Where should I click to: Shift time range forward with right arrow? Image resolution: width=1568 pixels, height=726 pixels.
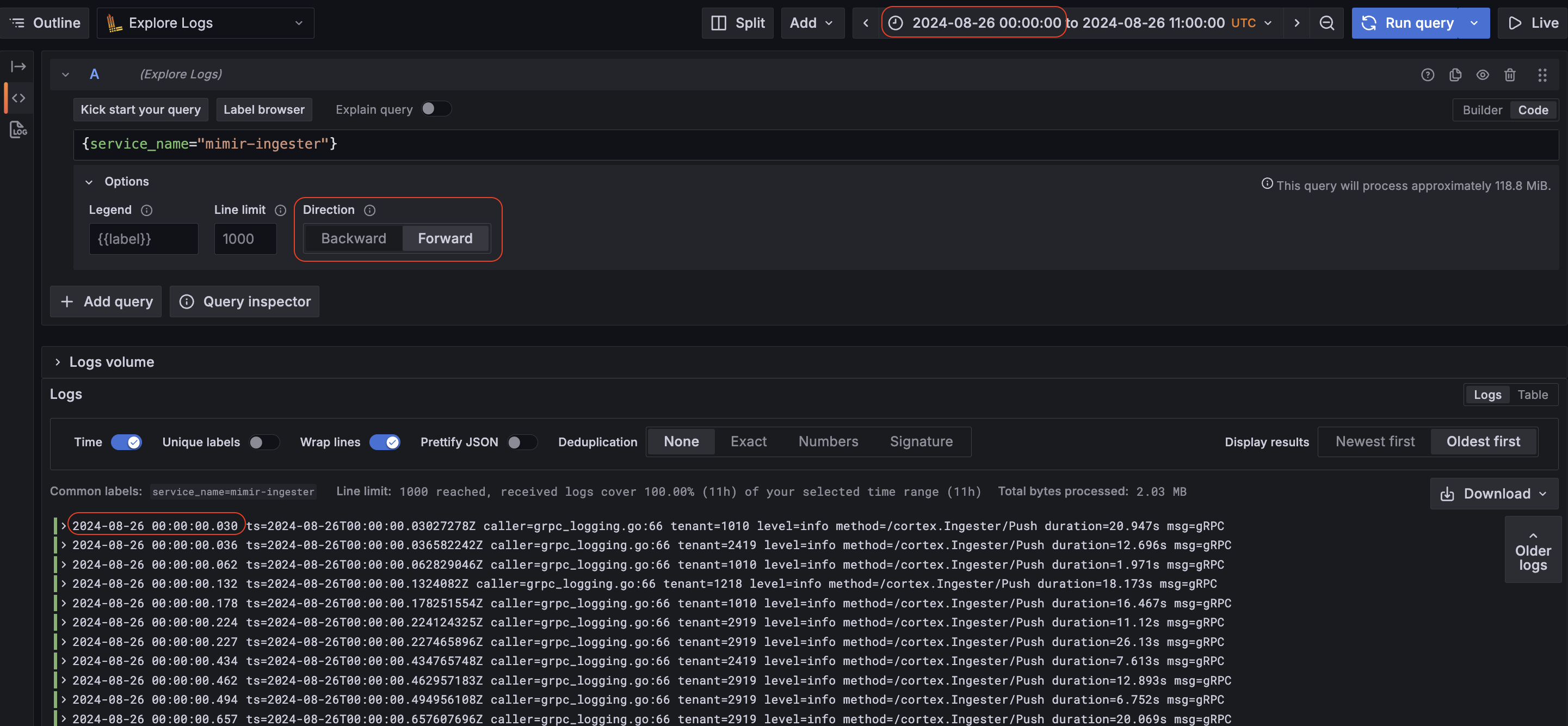click(1297, 22)
